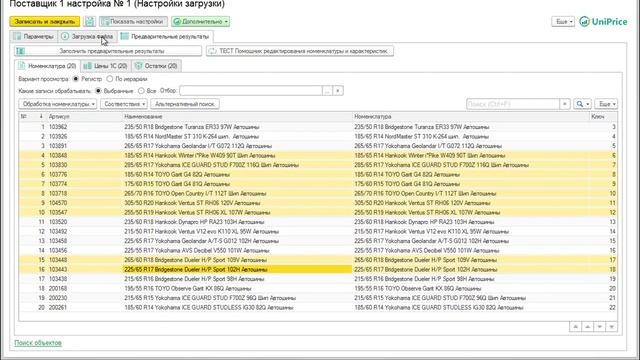Select the Регистр view option
The image size is (640, 360).
pos(76,79)
